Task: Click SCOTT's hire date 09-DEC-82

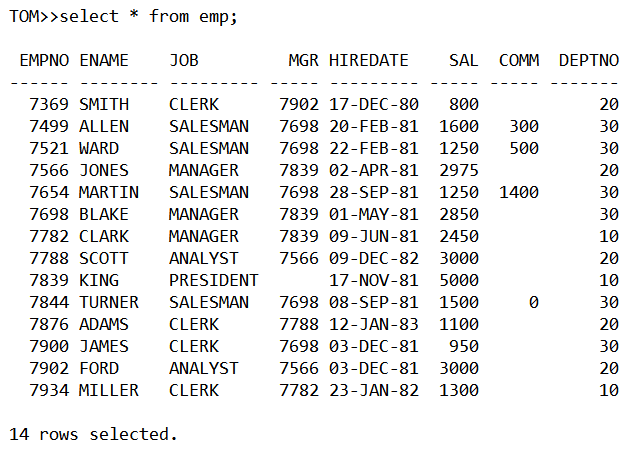Action: (x=374, y=258)
